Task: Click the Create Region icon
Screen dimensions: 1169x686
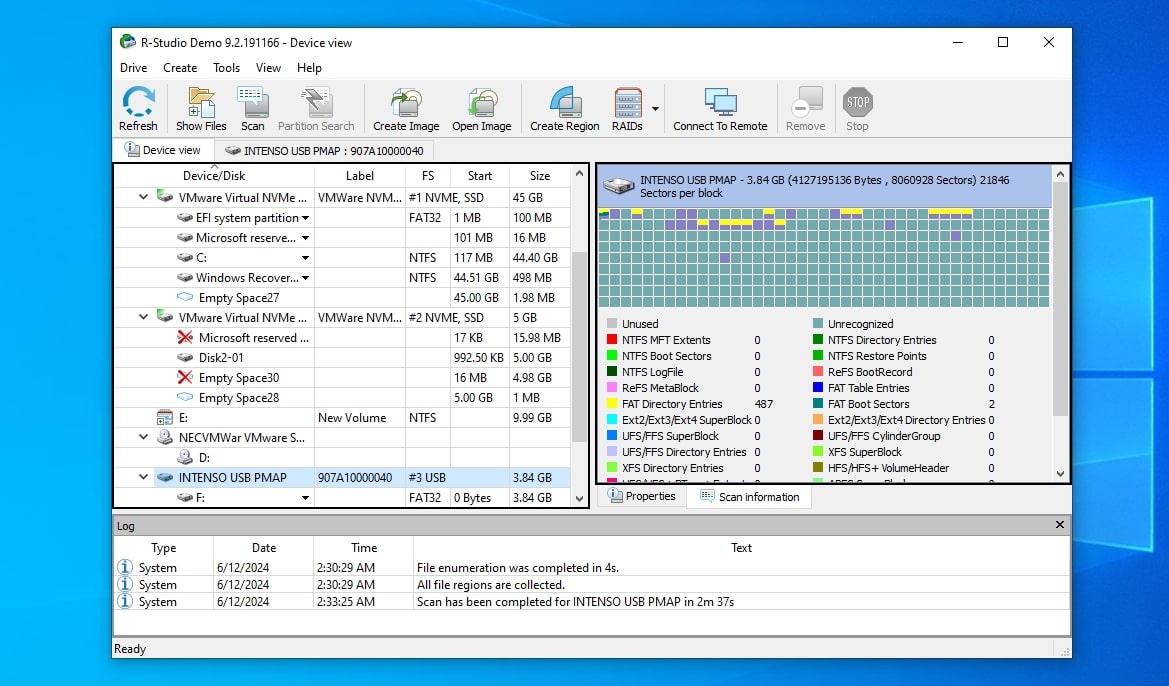Action: (x=565, y=102)
